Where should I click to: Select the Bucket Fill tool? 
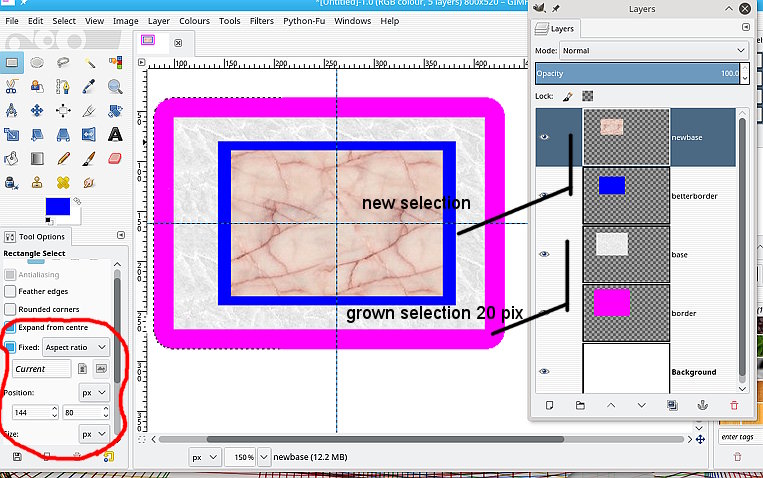pos(12,159)
